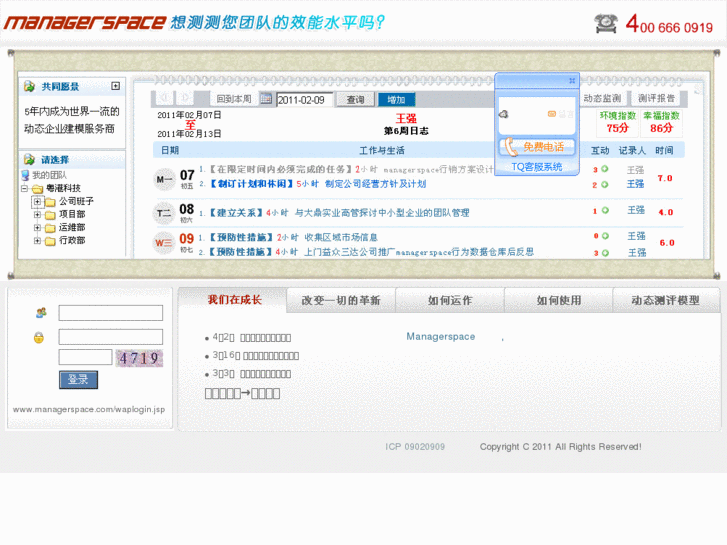Click the 登录 login button
The height and width of the screenshot is (545, 727).
click(x=78, y=379)
